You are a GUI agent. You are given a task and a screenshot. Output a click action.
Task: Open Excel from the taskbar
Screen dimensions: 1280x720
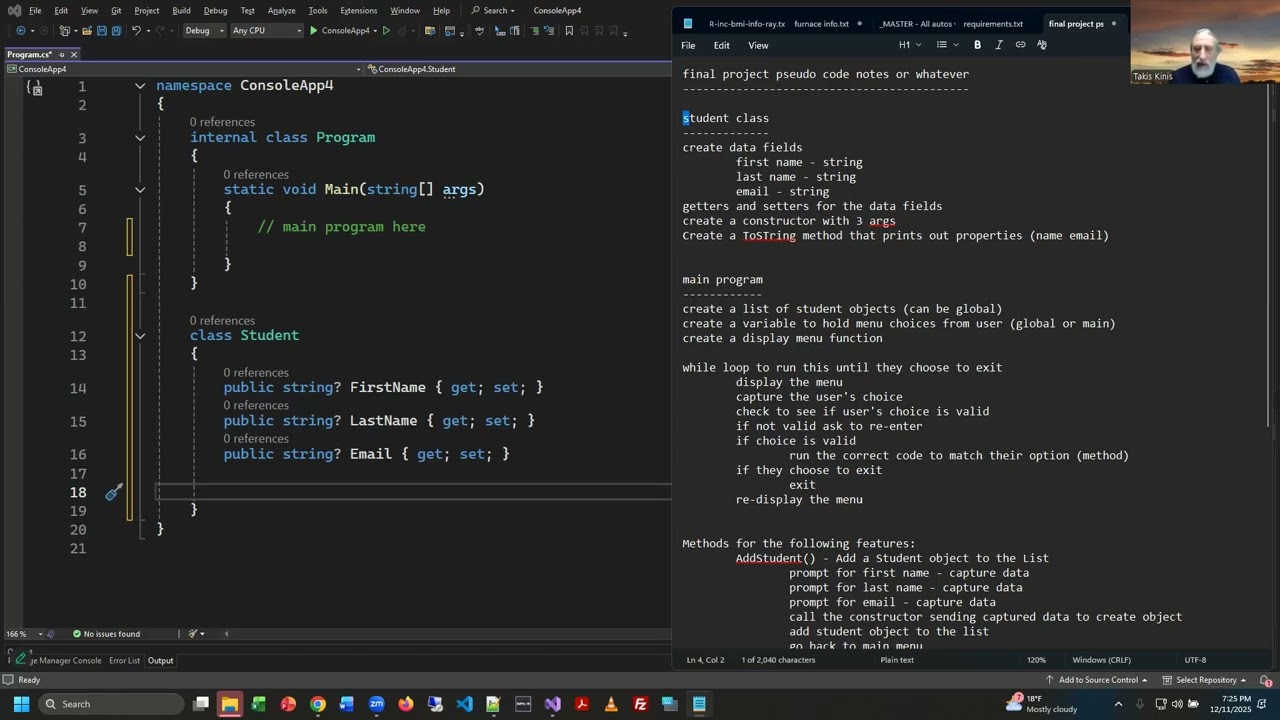click(x=259, y=704)
